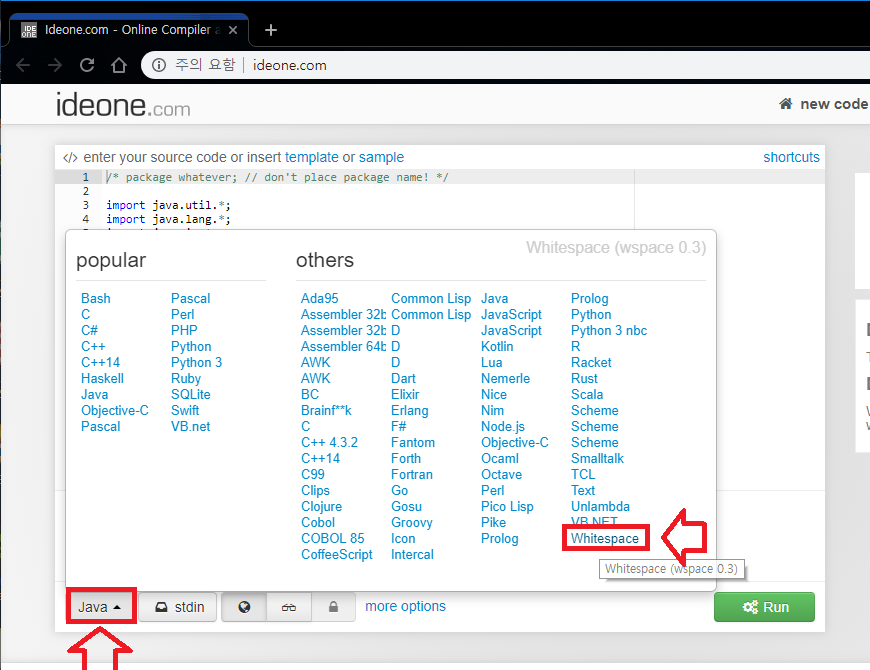Select Groovy in others list
Screen dimensions: 870x670
pos(412,523)
